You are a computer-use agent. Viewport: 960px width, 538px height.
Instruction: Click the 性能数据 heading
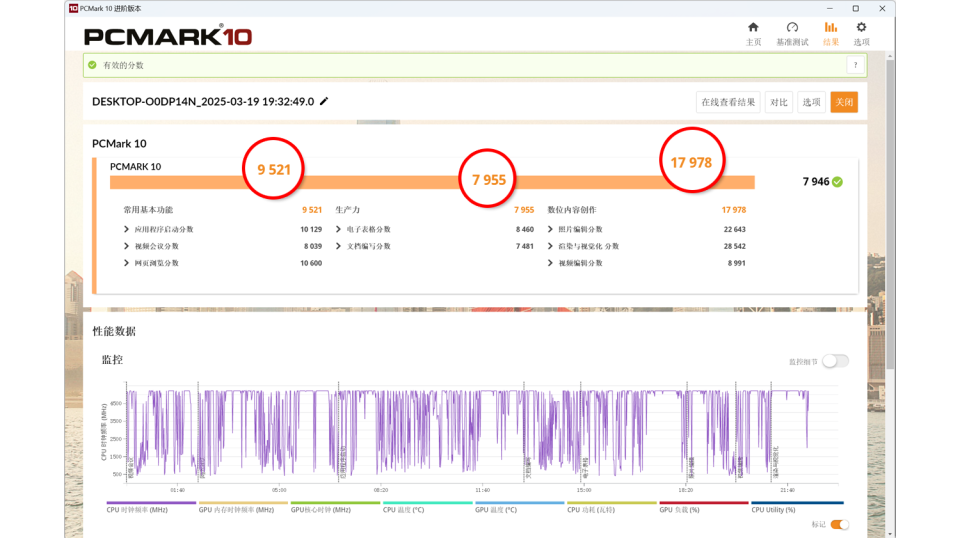click(x=114, y=331)
